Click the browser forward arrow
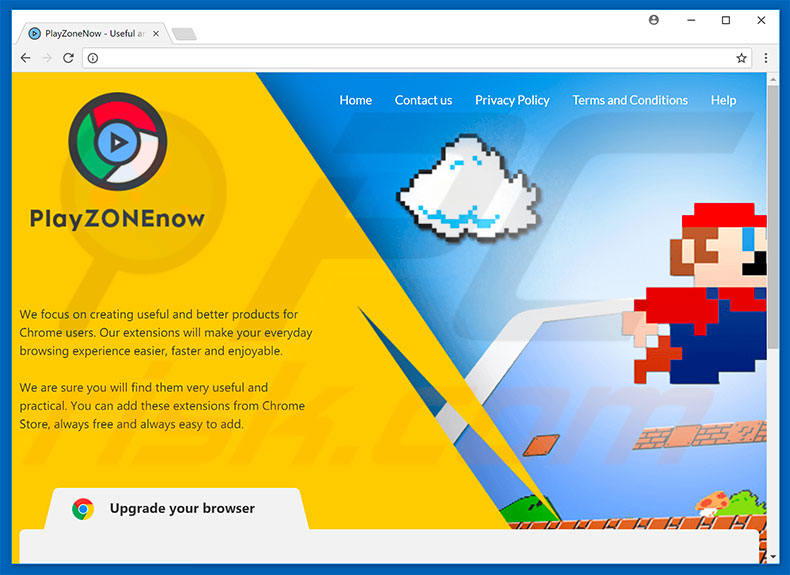The image size is (790, 575). (x=47, y=58)
